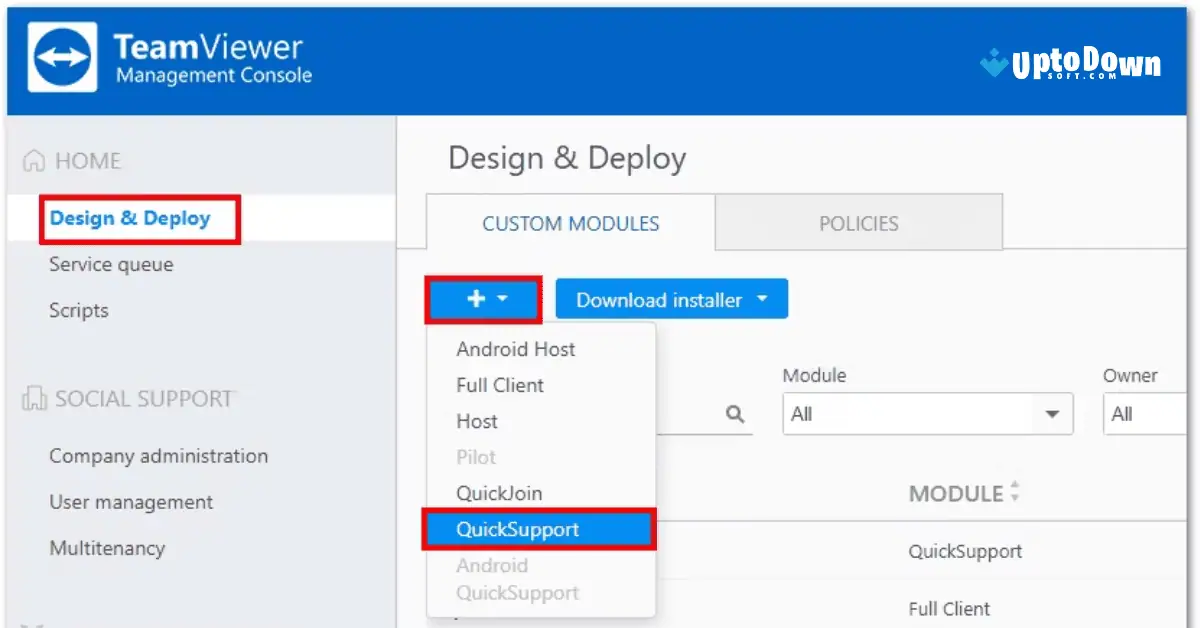Click the plus icon to add a module

tap(475, 298)
